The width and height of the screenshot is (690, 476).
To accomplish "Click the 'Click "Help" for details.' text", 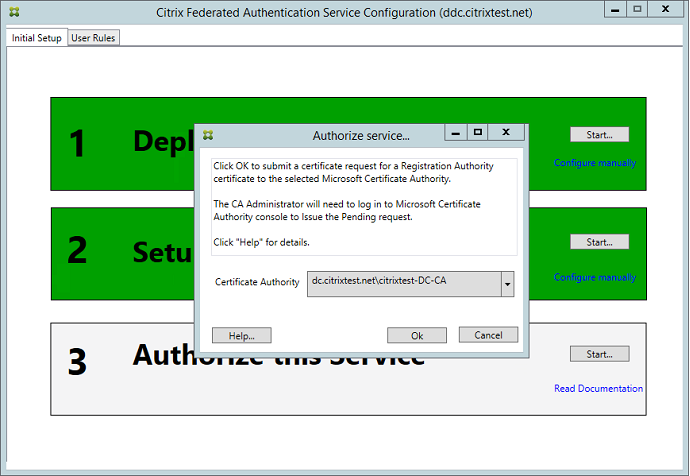I will [x=261, y=242].
